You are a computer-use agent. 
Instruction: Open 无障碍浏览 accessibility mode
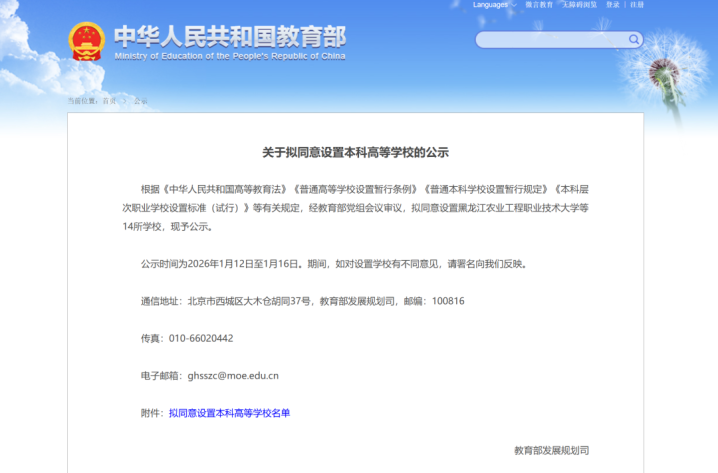pos(579,5)
